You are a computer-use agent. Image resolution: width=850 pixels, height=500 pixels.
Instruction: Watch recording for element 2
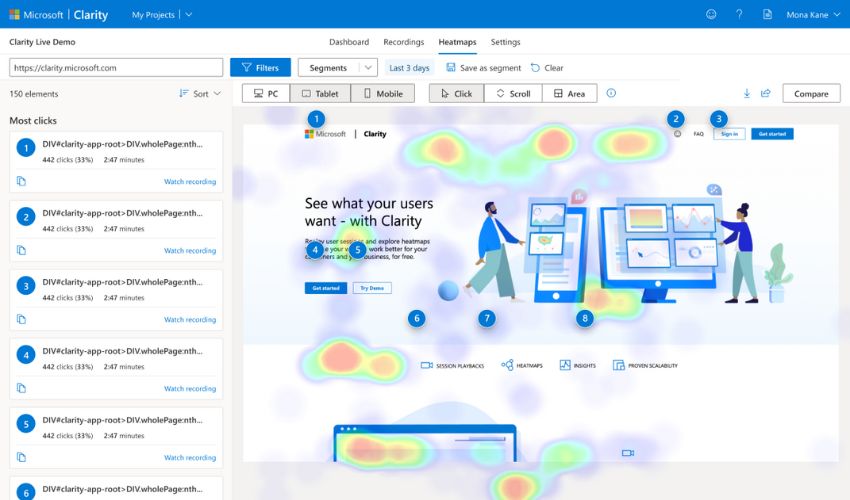pos(190,251)
